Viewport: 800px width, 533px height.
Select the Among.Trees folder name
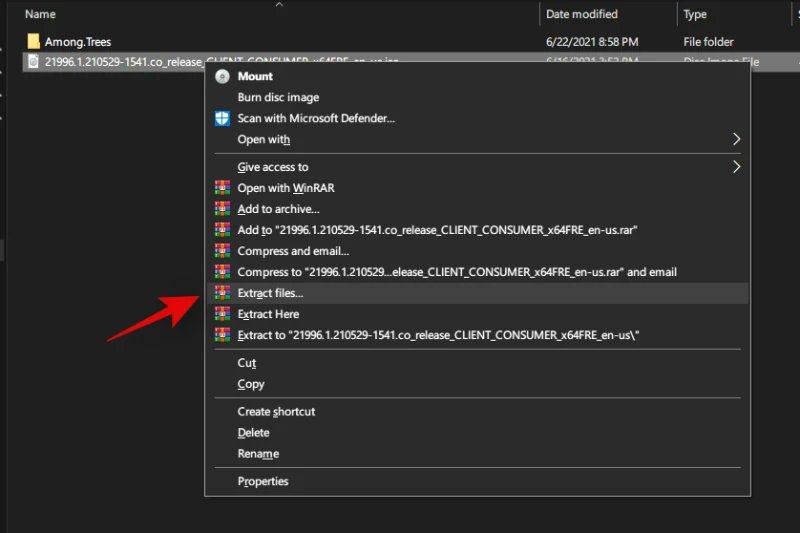78,42
